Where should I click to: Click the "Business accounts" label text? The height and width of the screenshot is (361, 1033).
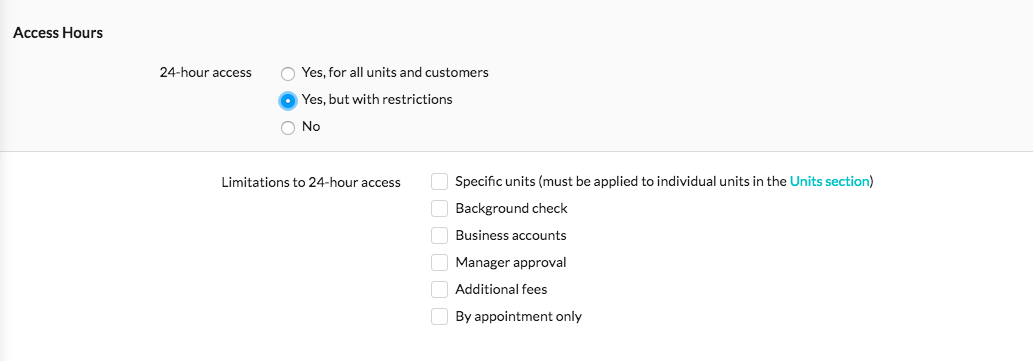point(511,235)
